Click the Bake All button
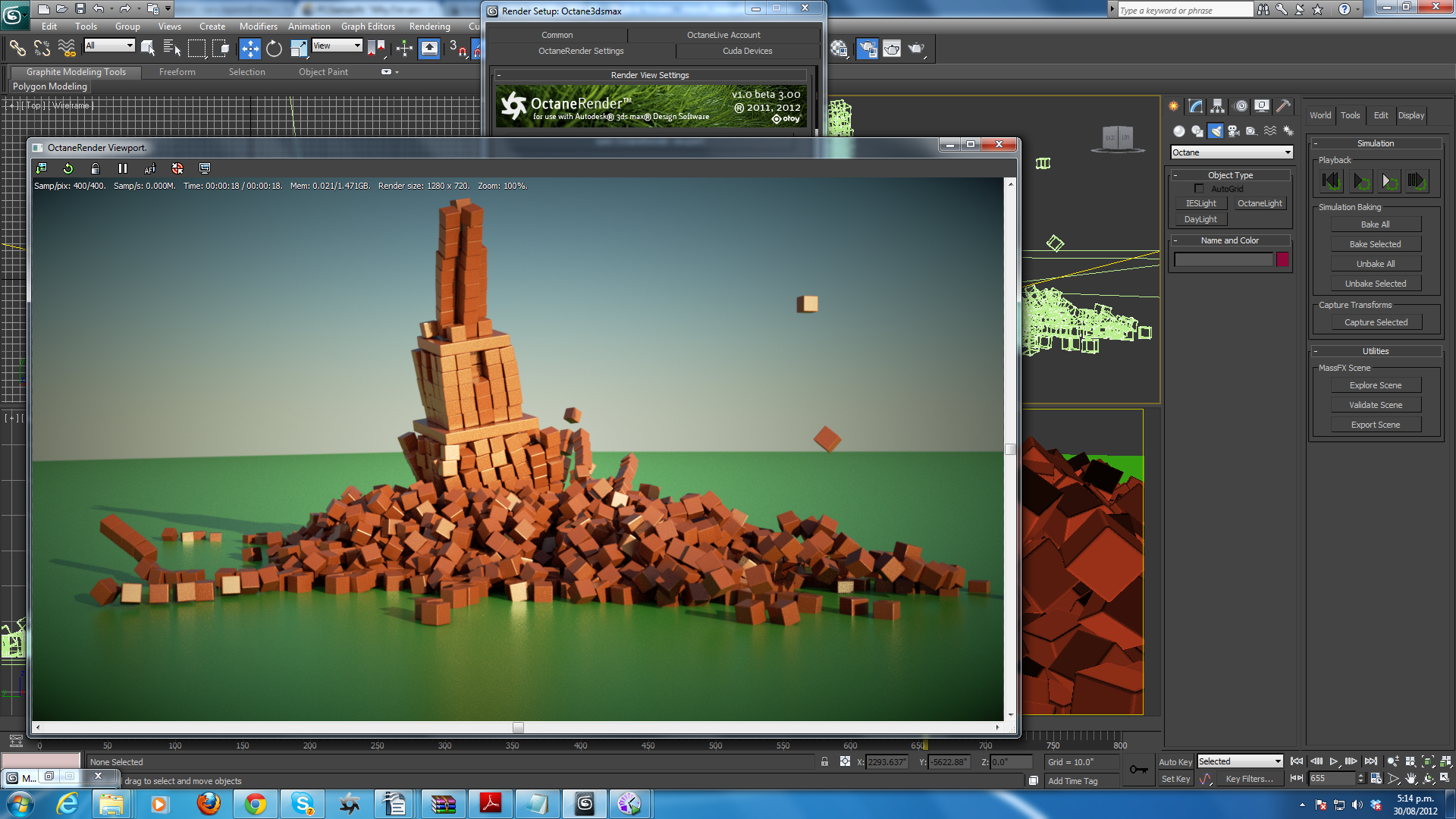1456x819 pixels. click(1375, 224)
